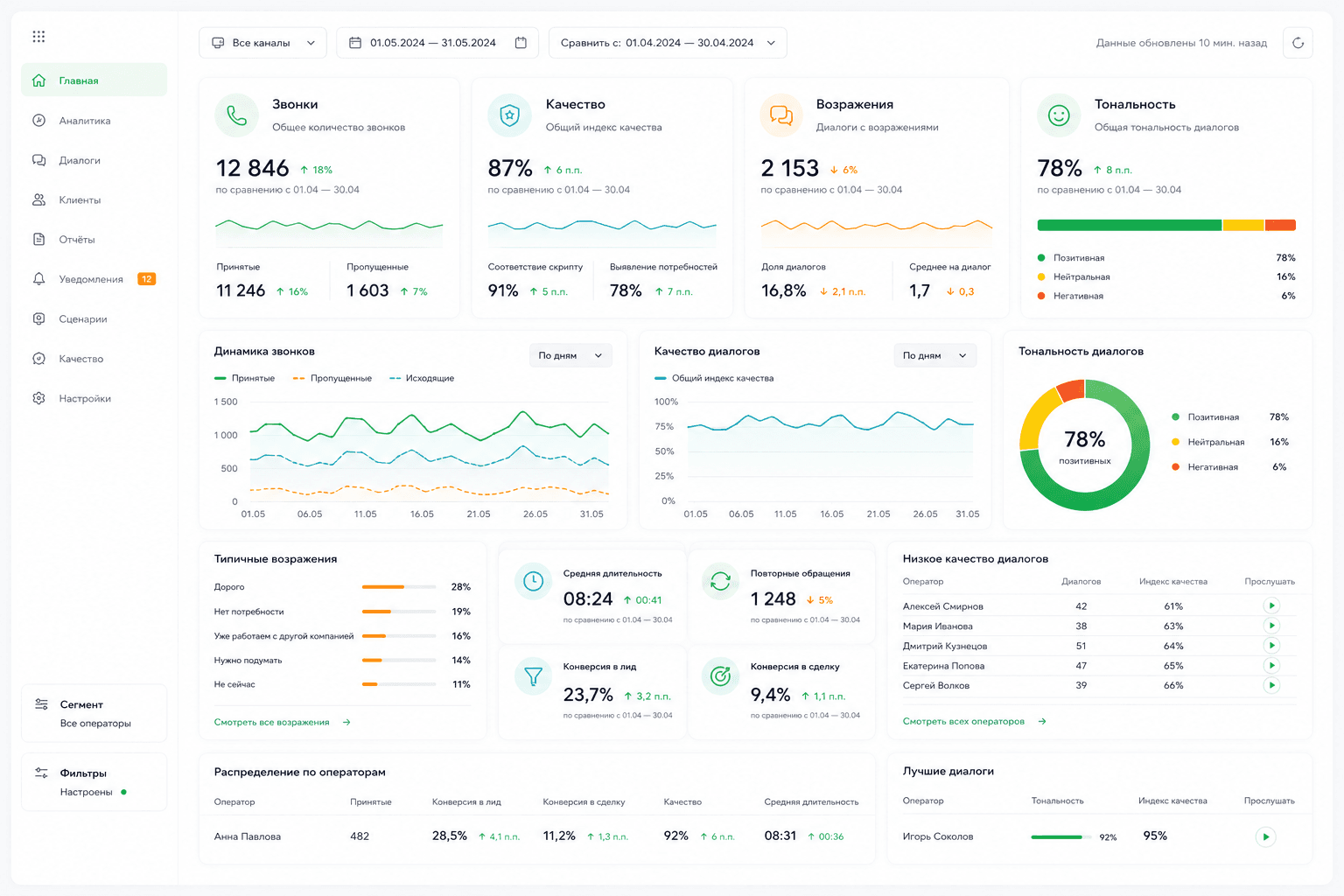Image resolution: width=1344 pixels, height=896 pixels.
Task: Play Игорь Соколов's best dialog
Action: (x=1265, y=837)
